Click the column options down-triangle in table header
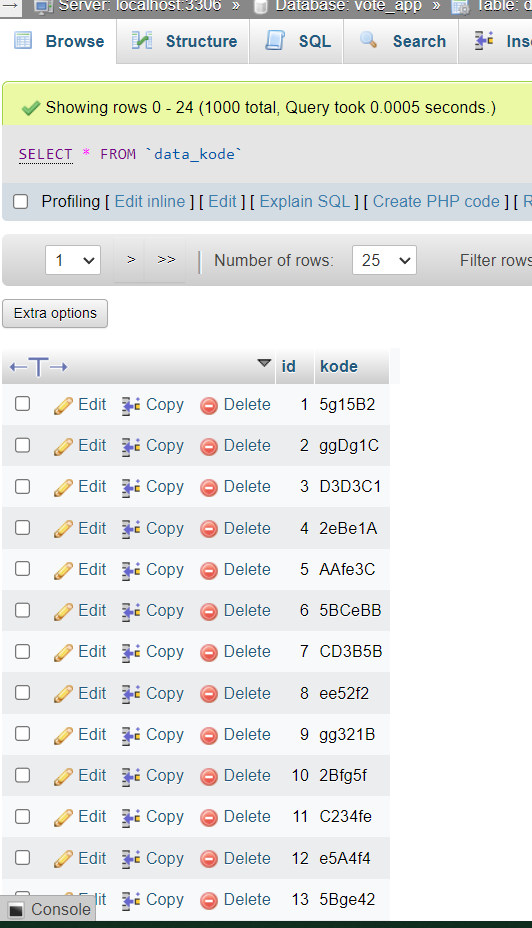Screen dimensions: 532x928 (265, 363)
